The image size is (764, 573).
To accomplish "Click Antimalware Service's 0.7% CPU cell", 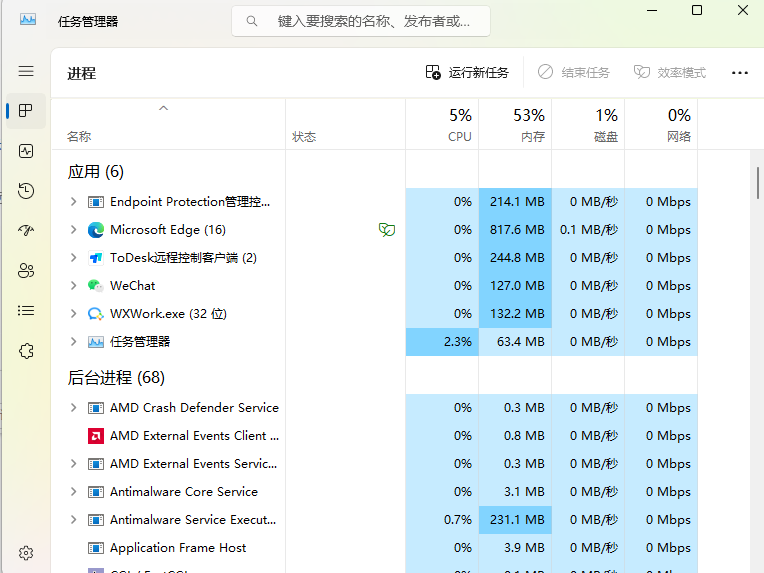I will pyautogui.click(x=442, y=519).
